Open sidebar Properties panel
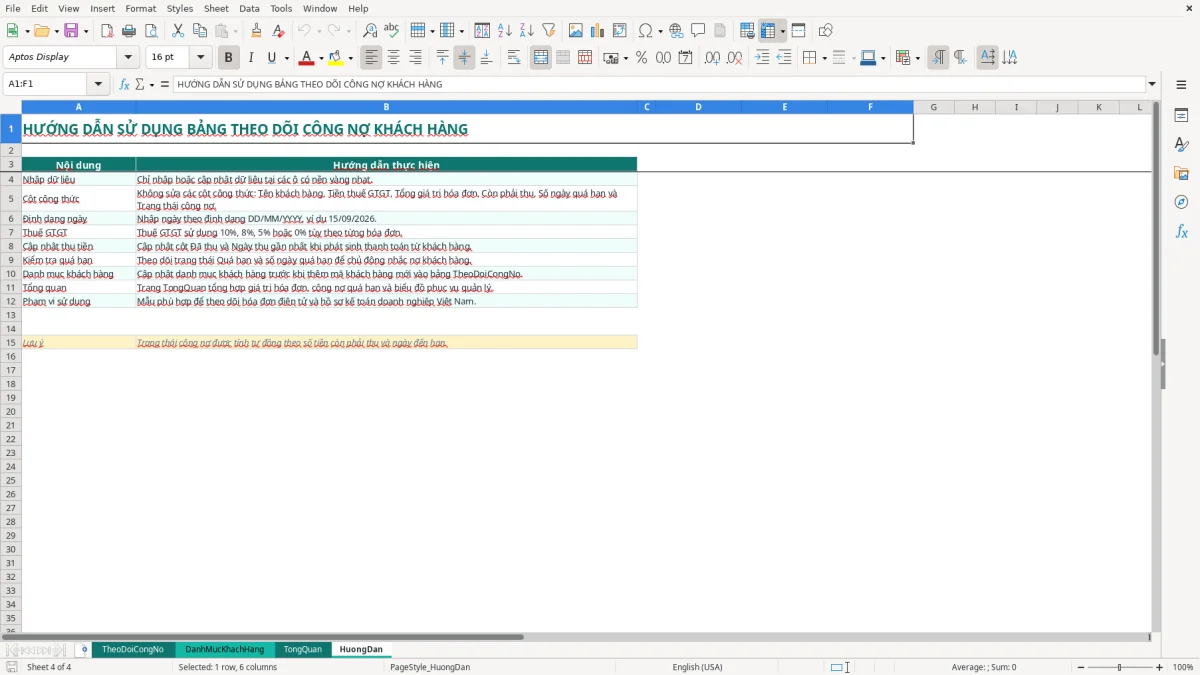The height and width of the screenshot is (675, 1200). 1181,116
